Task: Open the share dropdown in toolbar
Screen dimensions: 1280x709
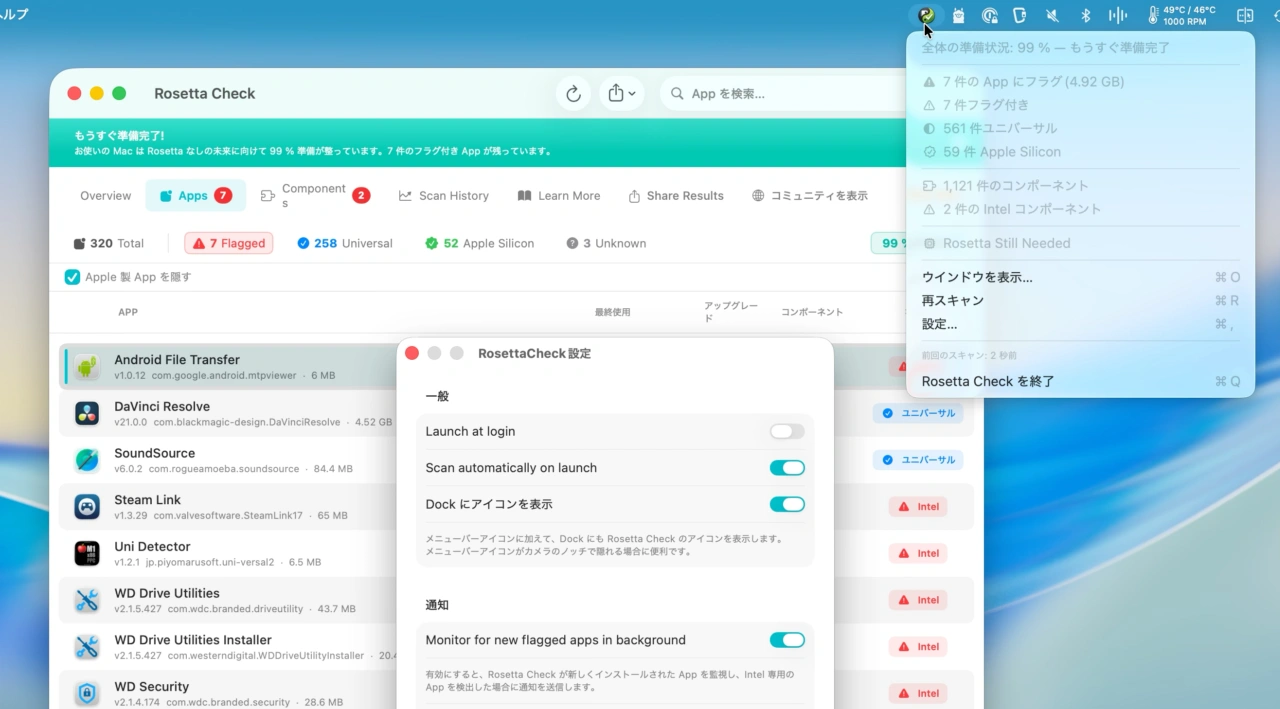Action: [x=622, y=93]
